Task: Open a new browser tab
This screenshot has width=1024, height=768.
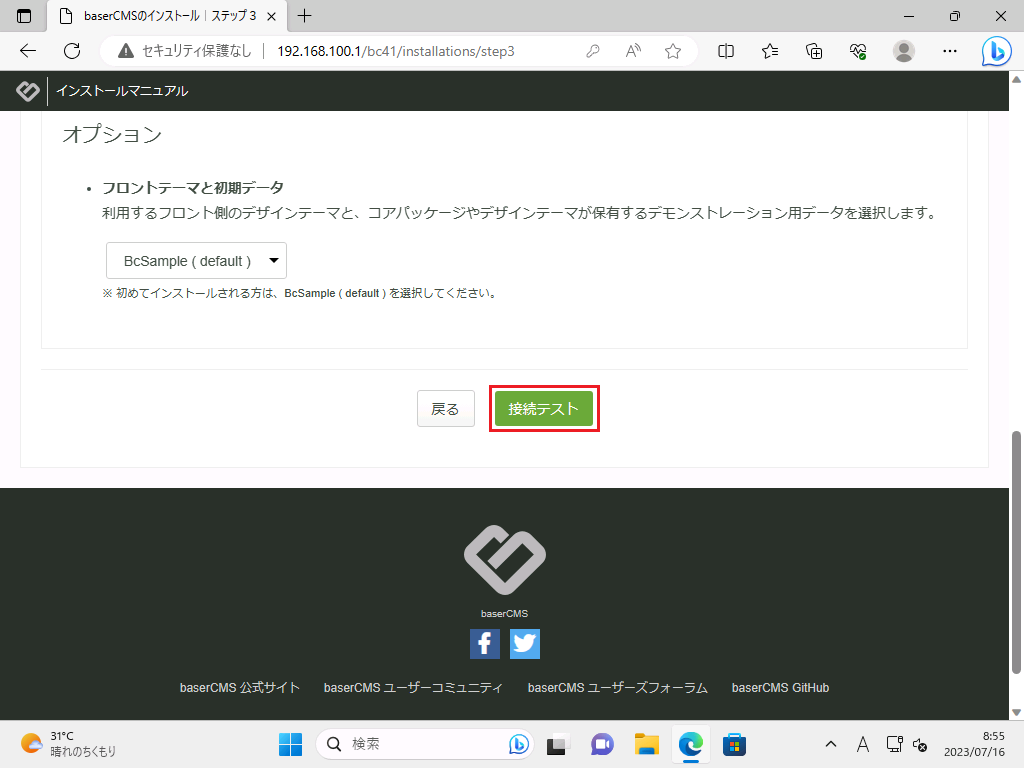Action: 305,16
